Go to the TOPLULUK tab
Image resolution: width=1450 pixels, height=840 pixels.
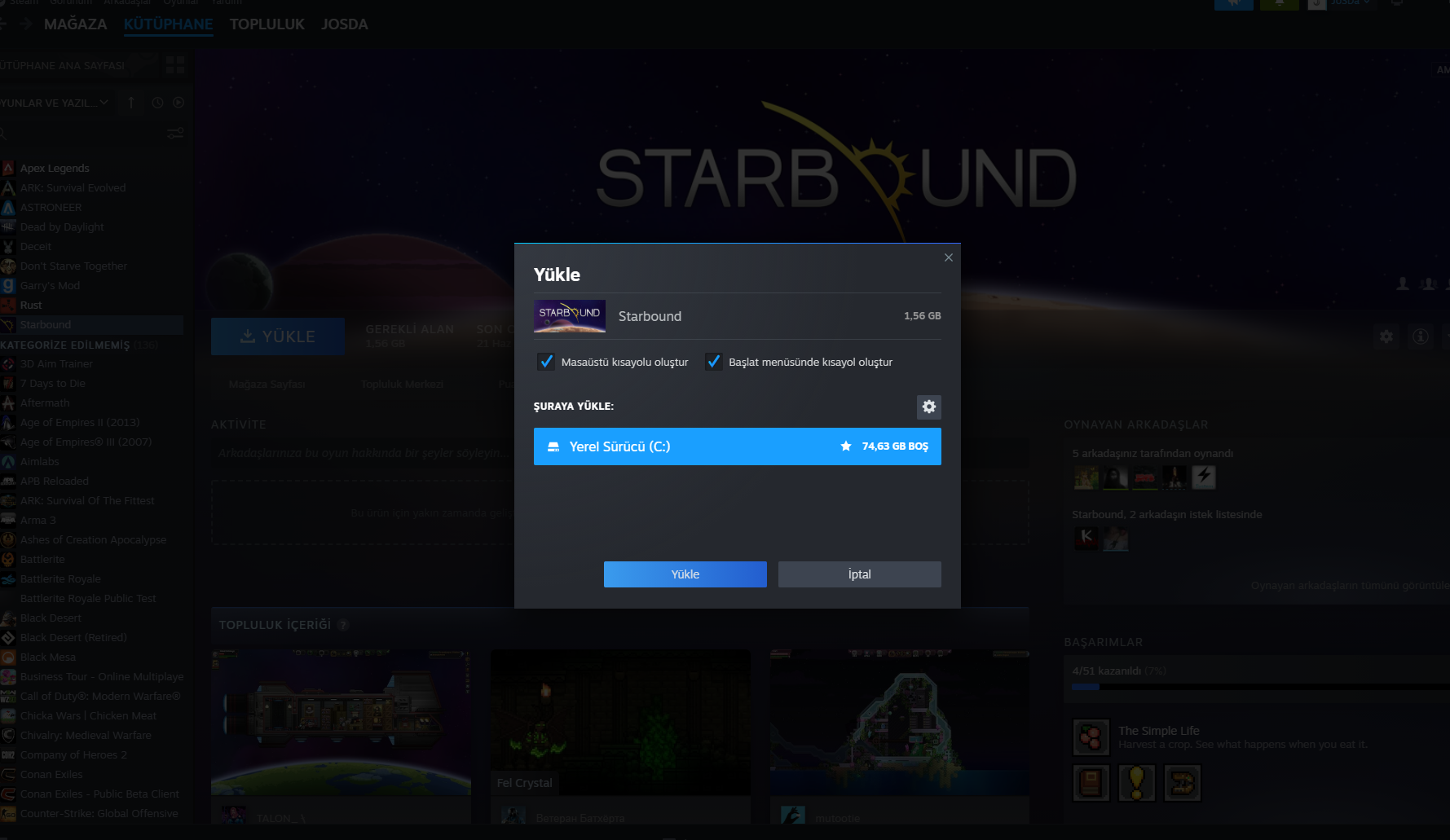click(267, 24)
